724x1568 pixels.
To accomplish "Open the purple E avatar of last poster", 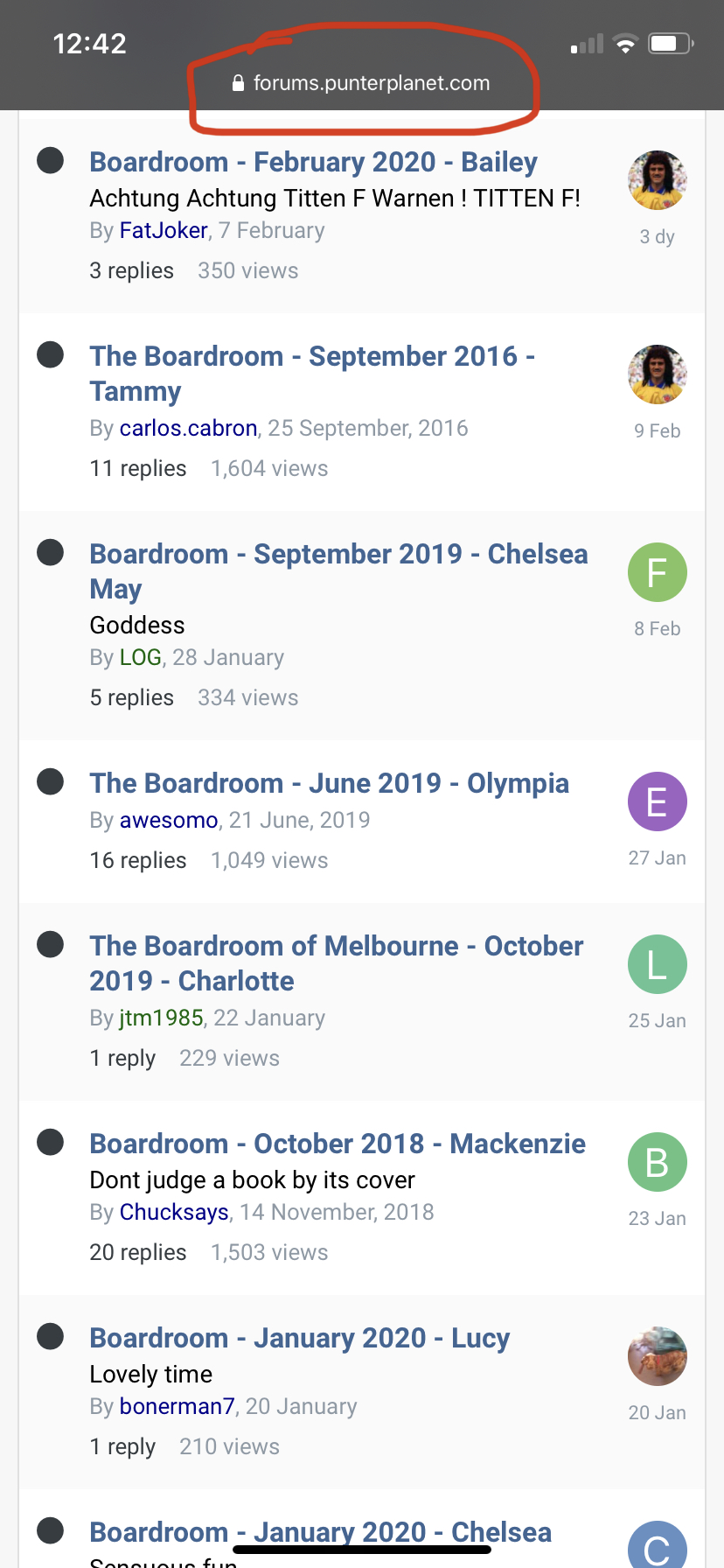I will coord(657,802).
